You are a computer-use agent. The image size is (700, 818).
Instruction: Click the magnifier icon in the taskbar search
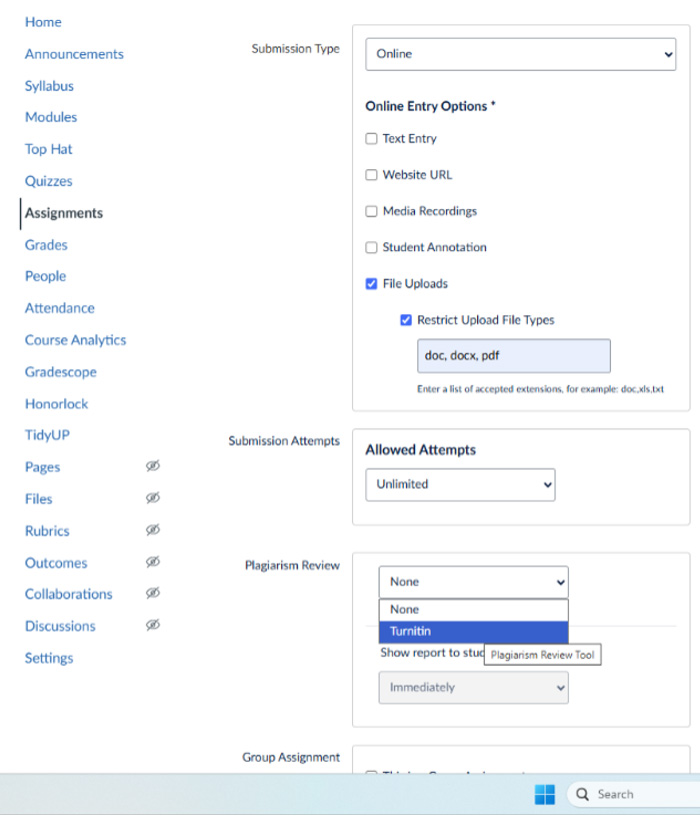tap(582, 793)
